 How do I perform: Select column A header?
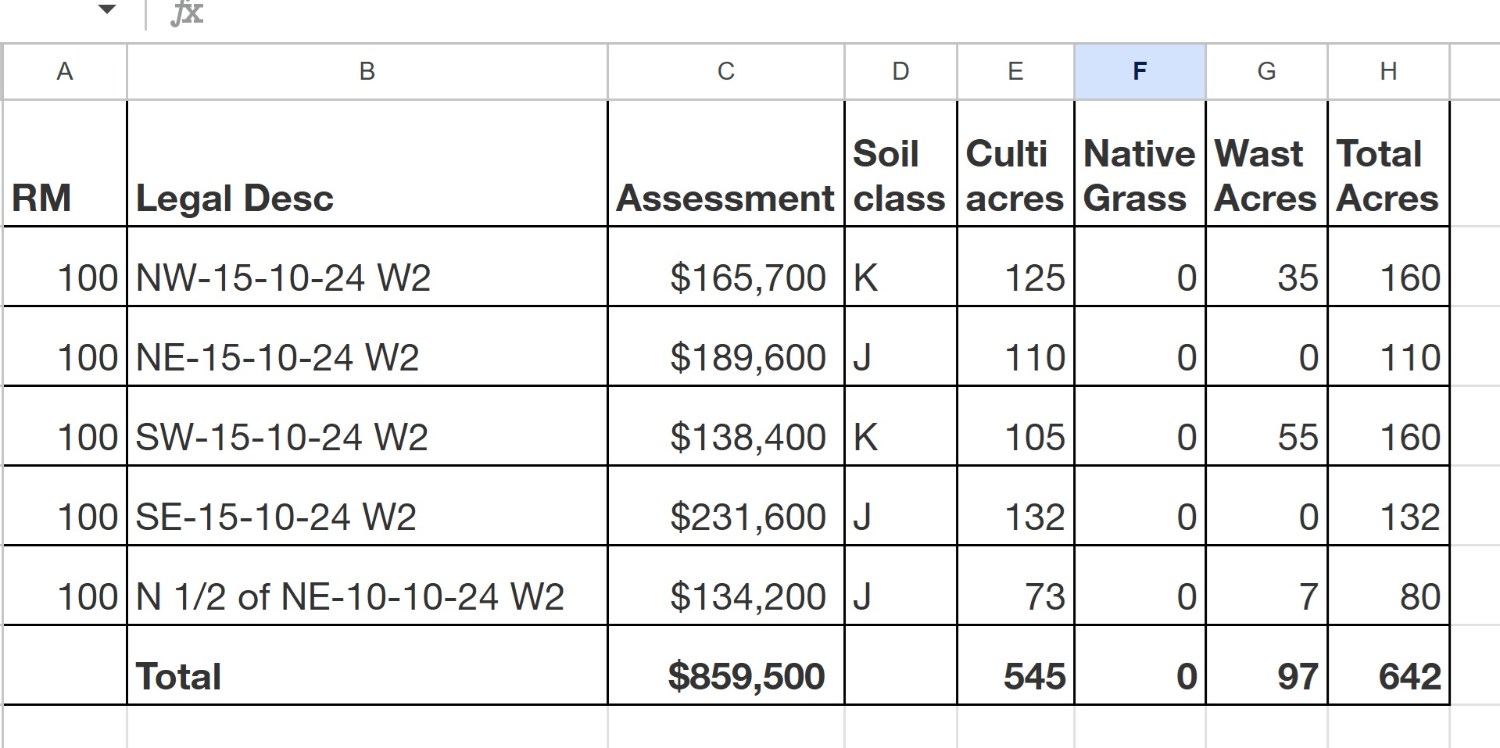click(65, 72)
